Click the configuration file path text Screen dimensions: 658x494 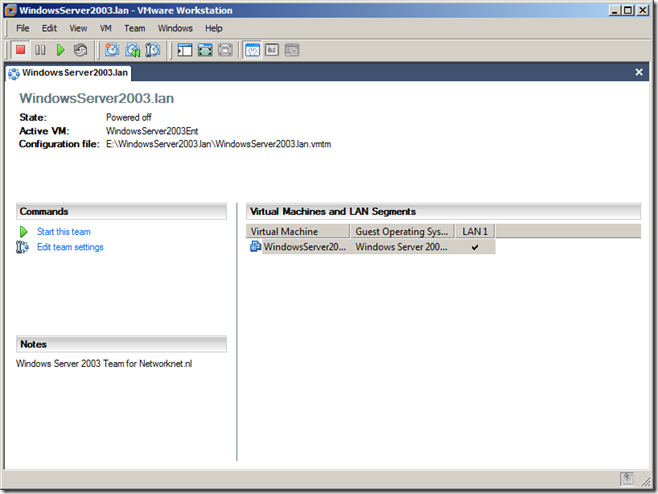tap(218, 144)
